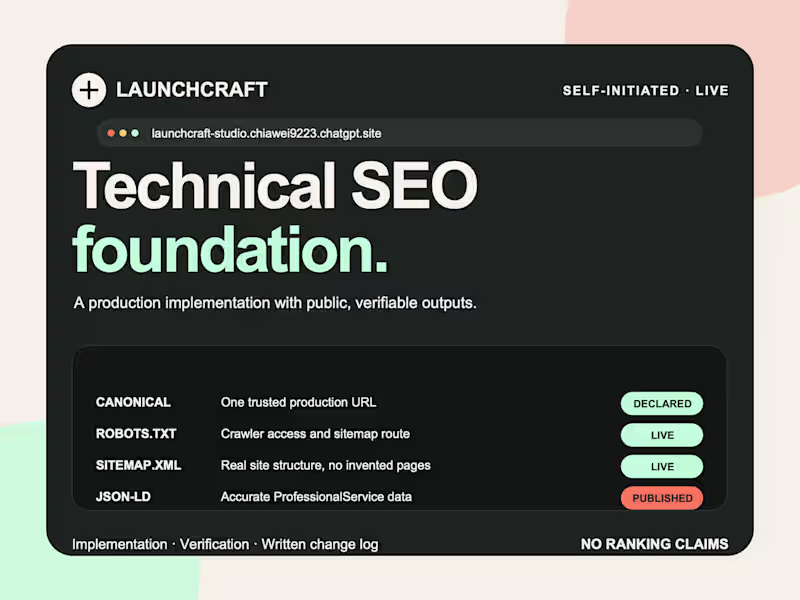800x600 pixels.
Task: Click 'Accurate ProfessionalService data' text
Action: pos(316,497)
